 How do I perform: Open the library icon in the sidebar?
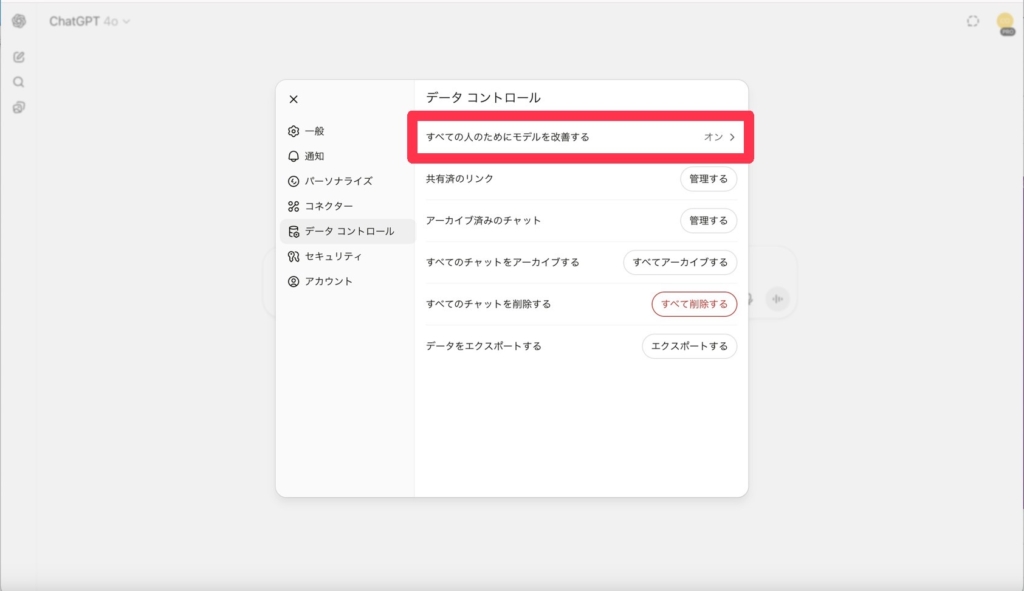19,107
